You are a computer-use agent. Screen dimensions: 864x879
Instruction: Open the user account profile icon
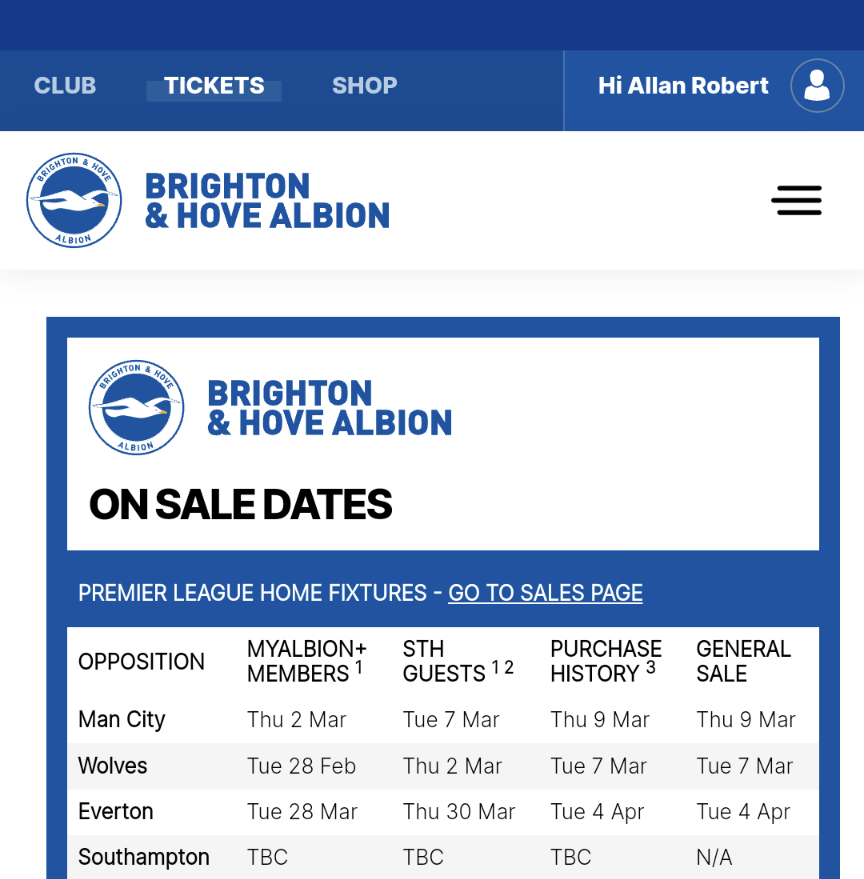(817, 86)
